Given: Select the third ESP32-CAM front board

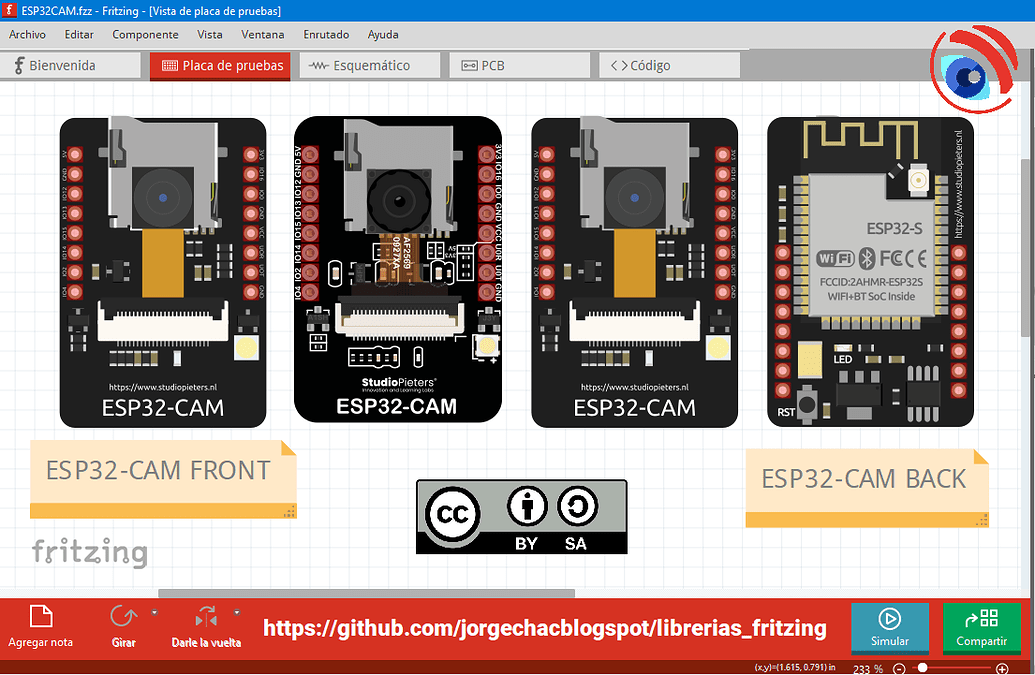Looking at the screenshot, I should pos(634,272).
